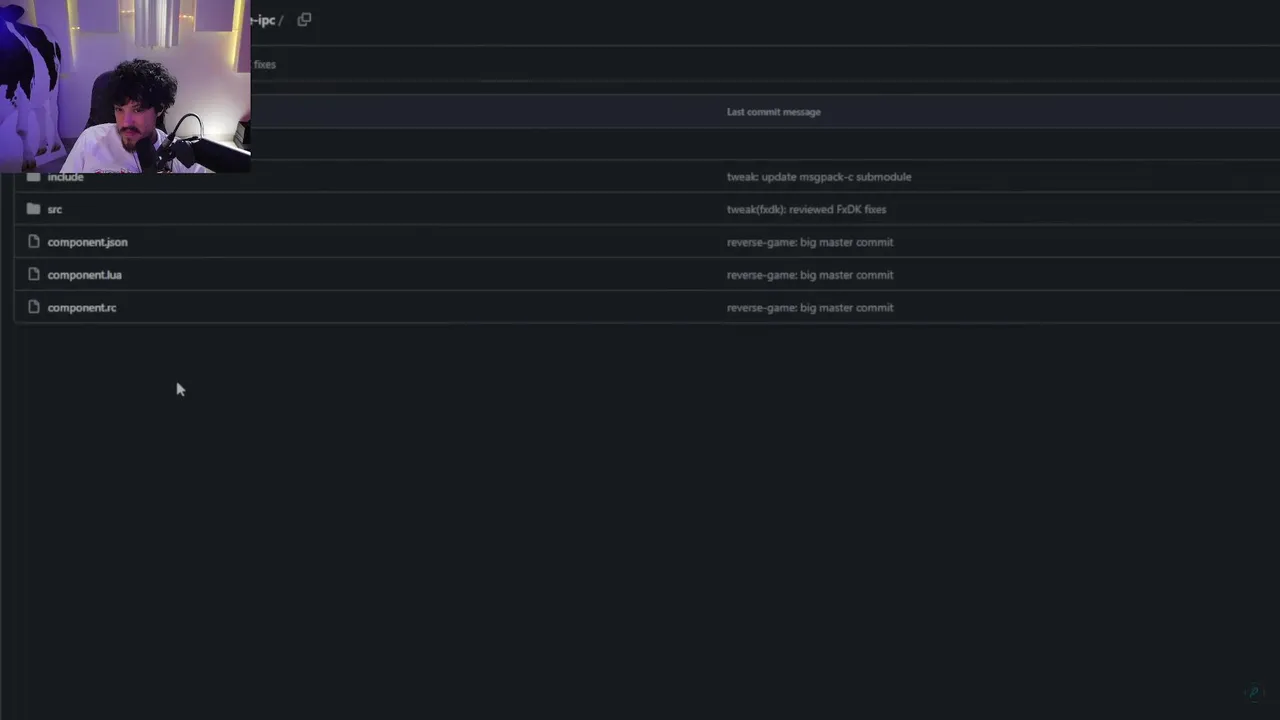The image size is (1280, 720).
Task: Click the include folder icon
Action: click(x=33, y=177)
